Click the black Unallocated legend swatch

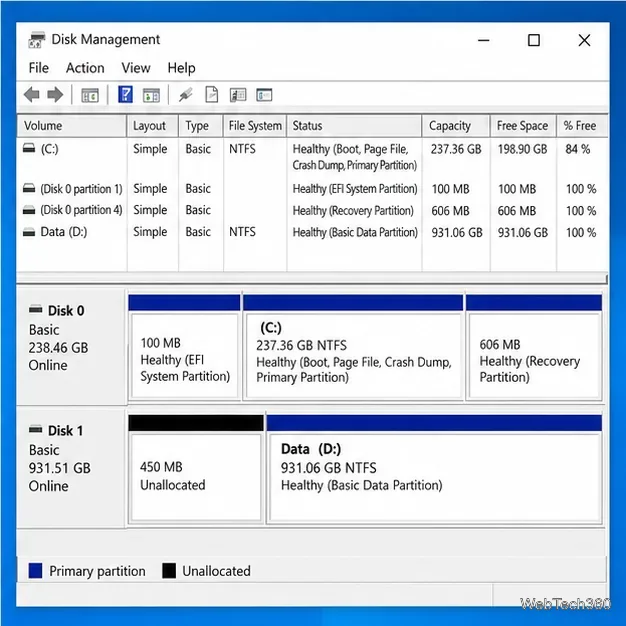point(169,571)
